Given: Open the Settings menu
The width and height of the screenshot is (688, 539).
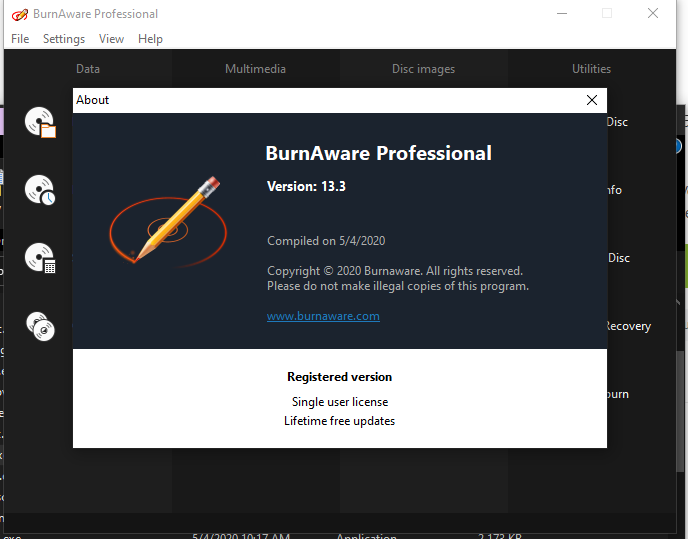Looking at the screenshot, I should tap(64, 39).
